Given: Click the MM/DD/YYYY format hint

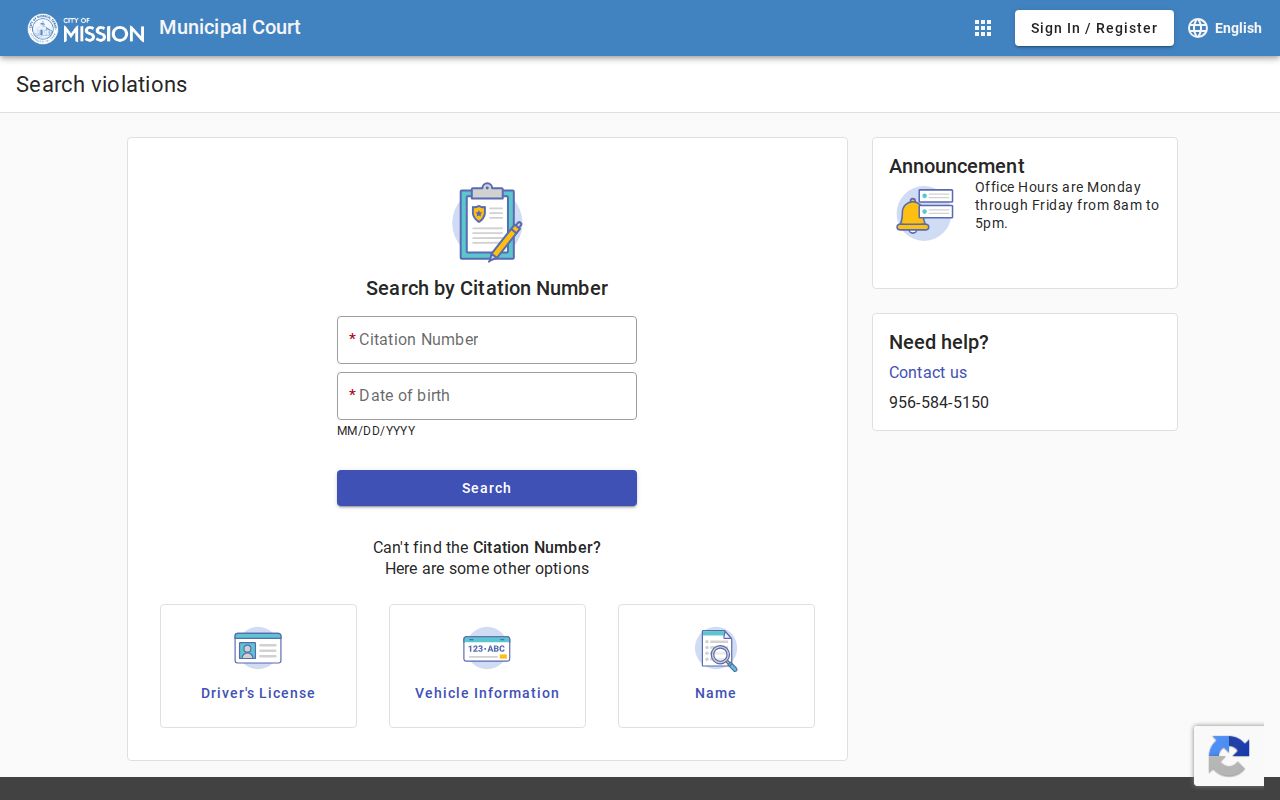Looking at the screenshot, I should pyautogui.click(x=376, y=431).
